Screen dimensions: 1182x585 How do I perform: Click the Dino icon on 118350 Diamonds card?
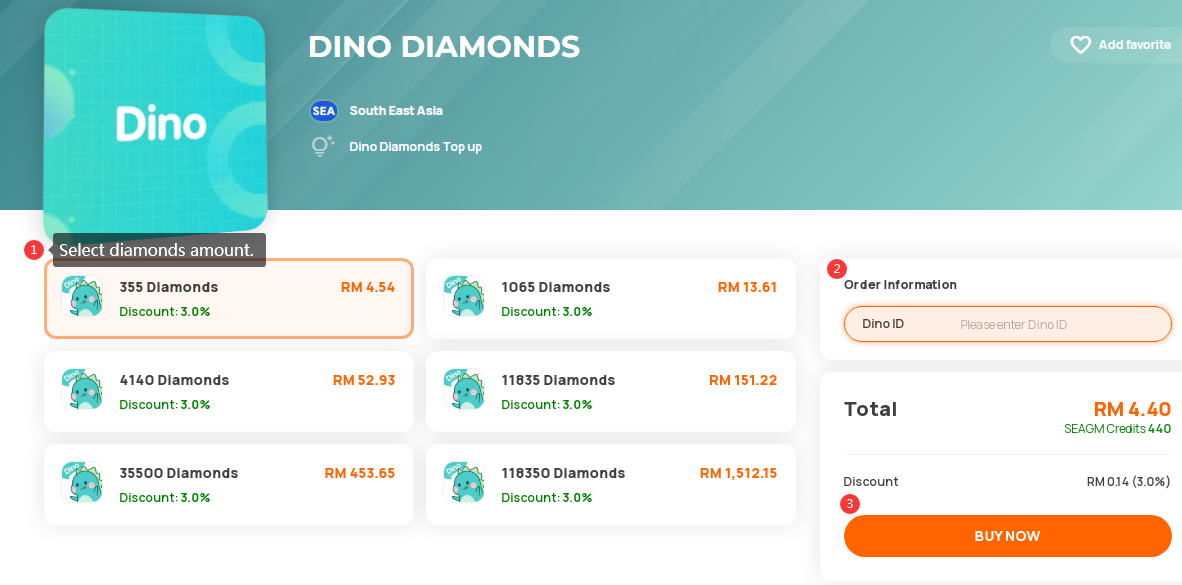click(464, 482)
